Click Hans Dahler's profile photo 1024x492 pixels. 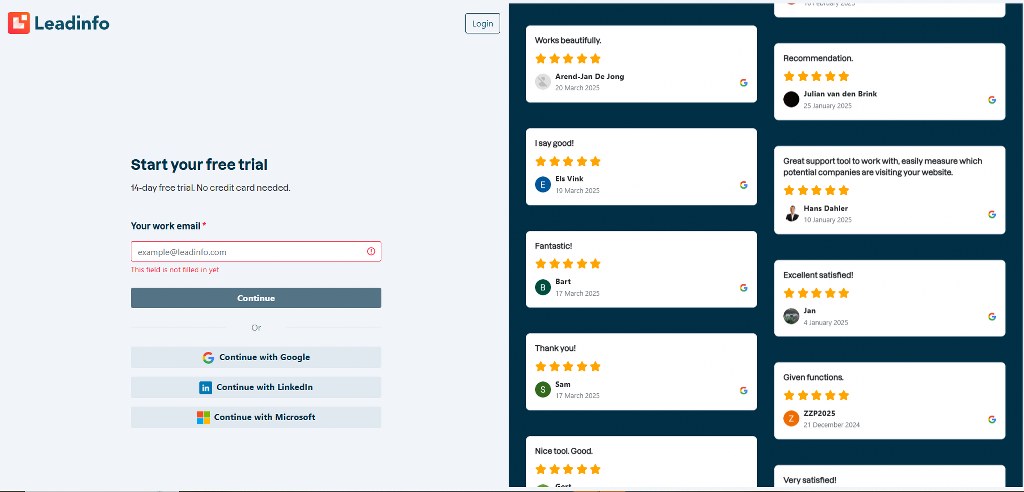coord(792,214)
